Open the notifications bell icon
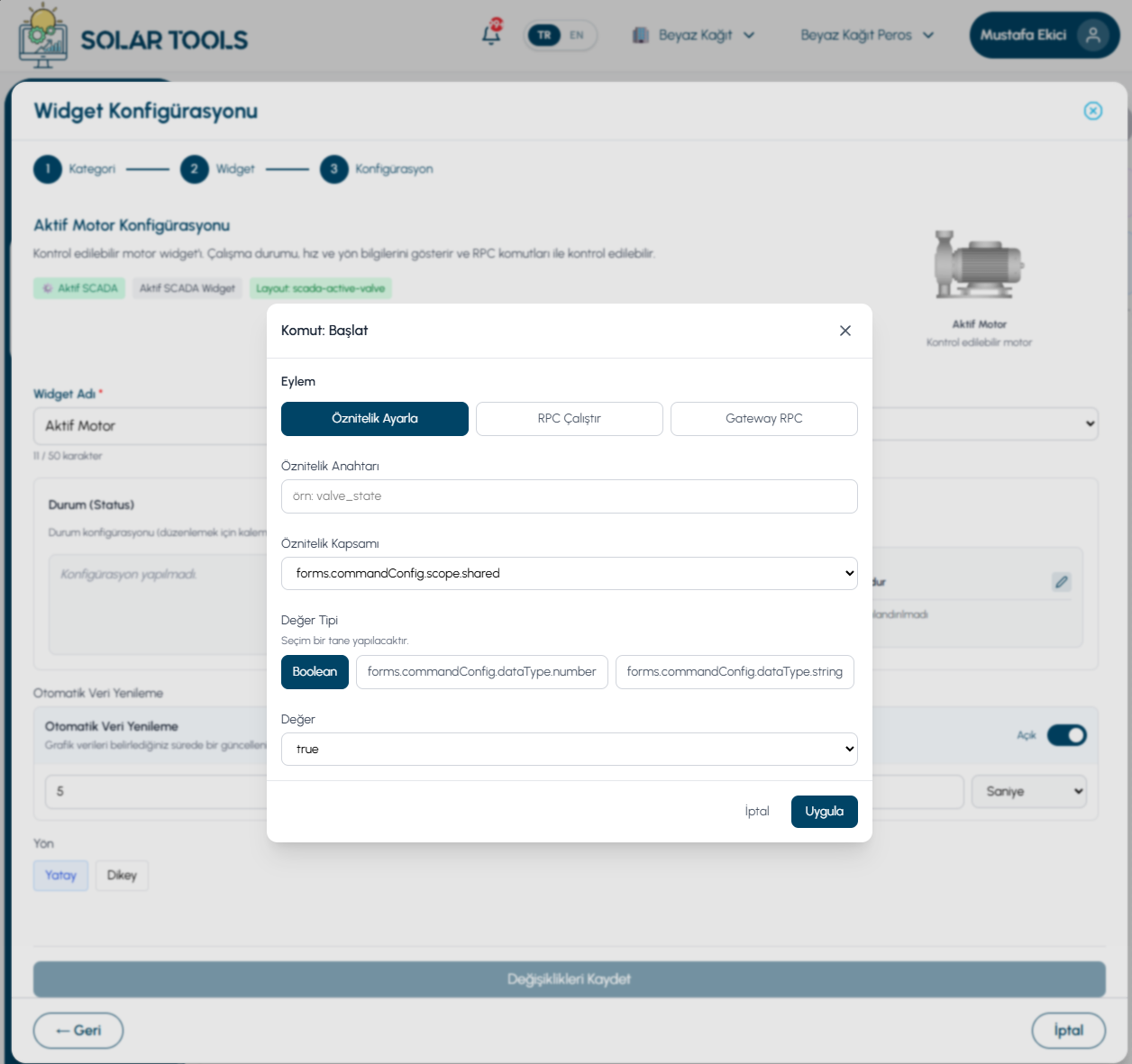Viewport: 1132px width, 1064px height. [492, 33]
